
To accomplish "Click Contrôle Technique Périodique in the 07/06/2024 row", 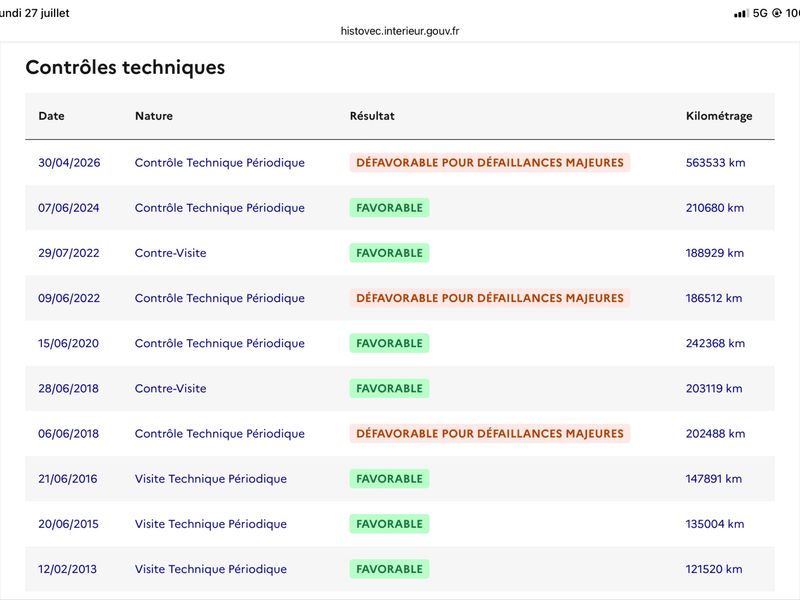I will (x=220, y=208).
